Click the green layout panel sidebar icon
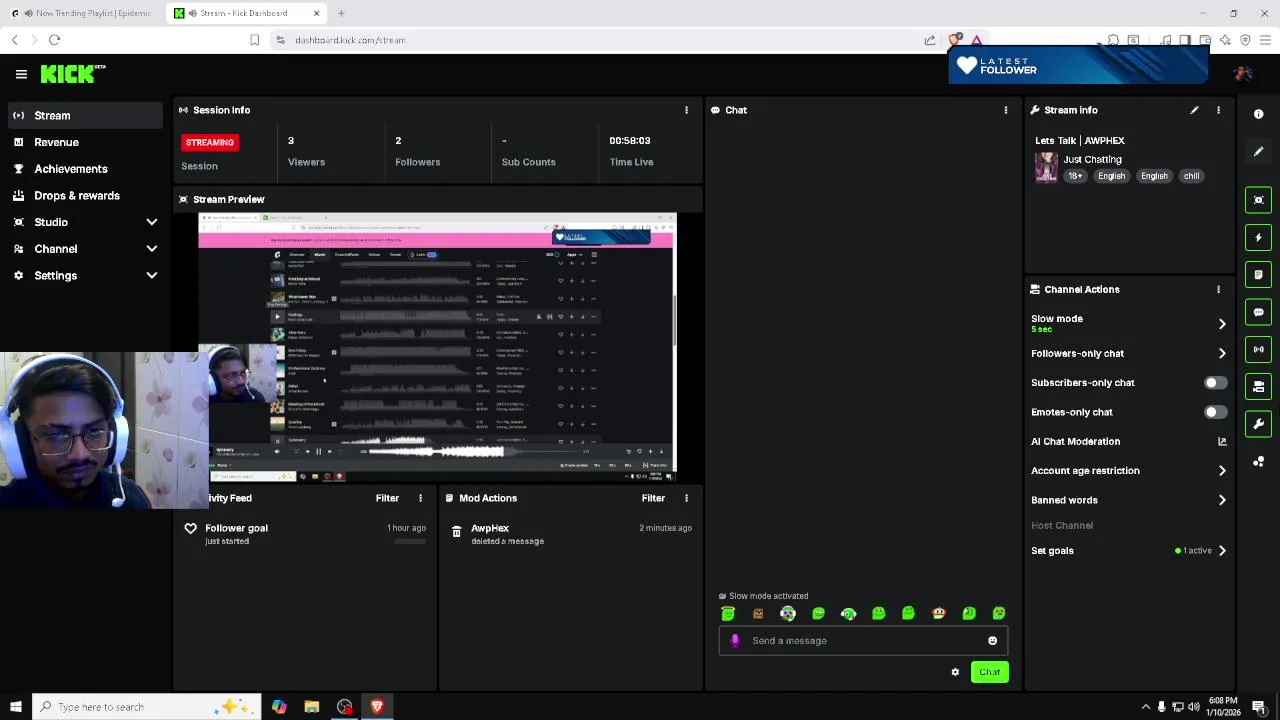Viewport: 1280px width, 720px height. tap(1259, 386)
